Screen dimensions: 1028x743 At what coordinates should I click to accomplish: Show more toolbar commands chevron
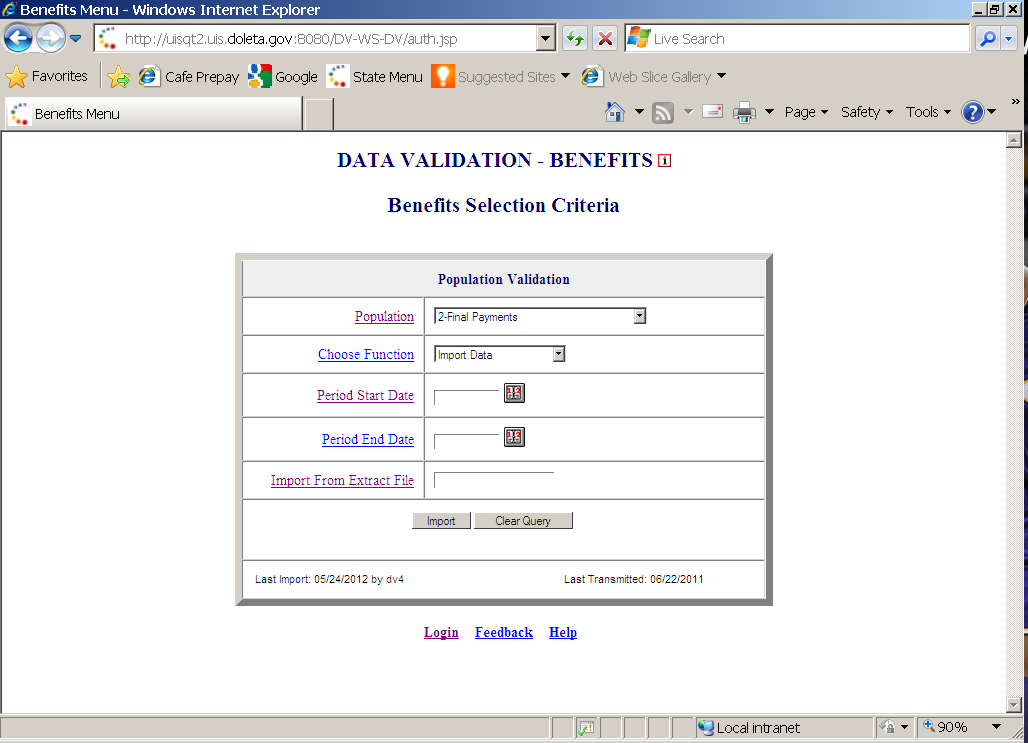1016,102
